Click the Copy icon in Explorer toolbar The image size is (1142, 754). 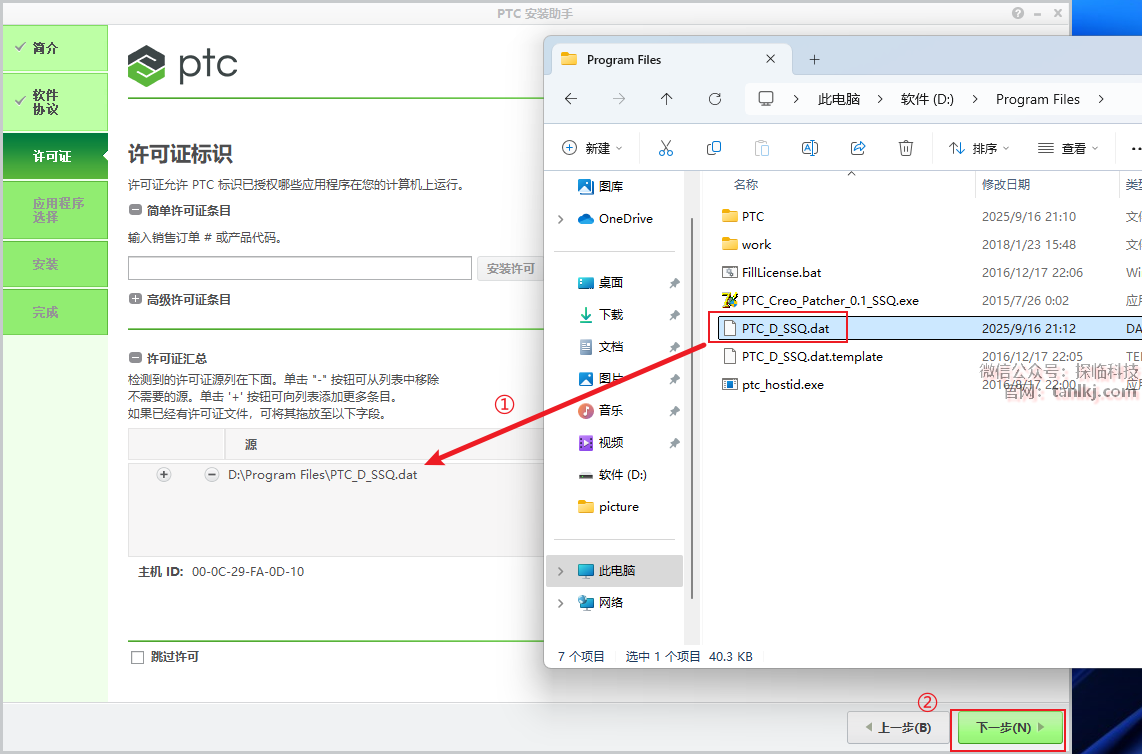click(714, 148)
